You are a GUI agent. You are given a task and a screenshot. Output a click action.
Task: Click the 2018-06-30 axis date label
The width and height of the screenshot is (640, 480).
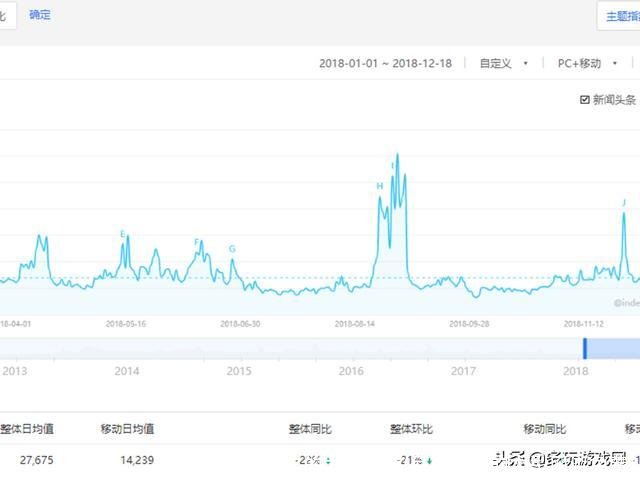240,324
